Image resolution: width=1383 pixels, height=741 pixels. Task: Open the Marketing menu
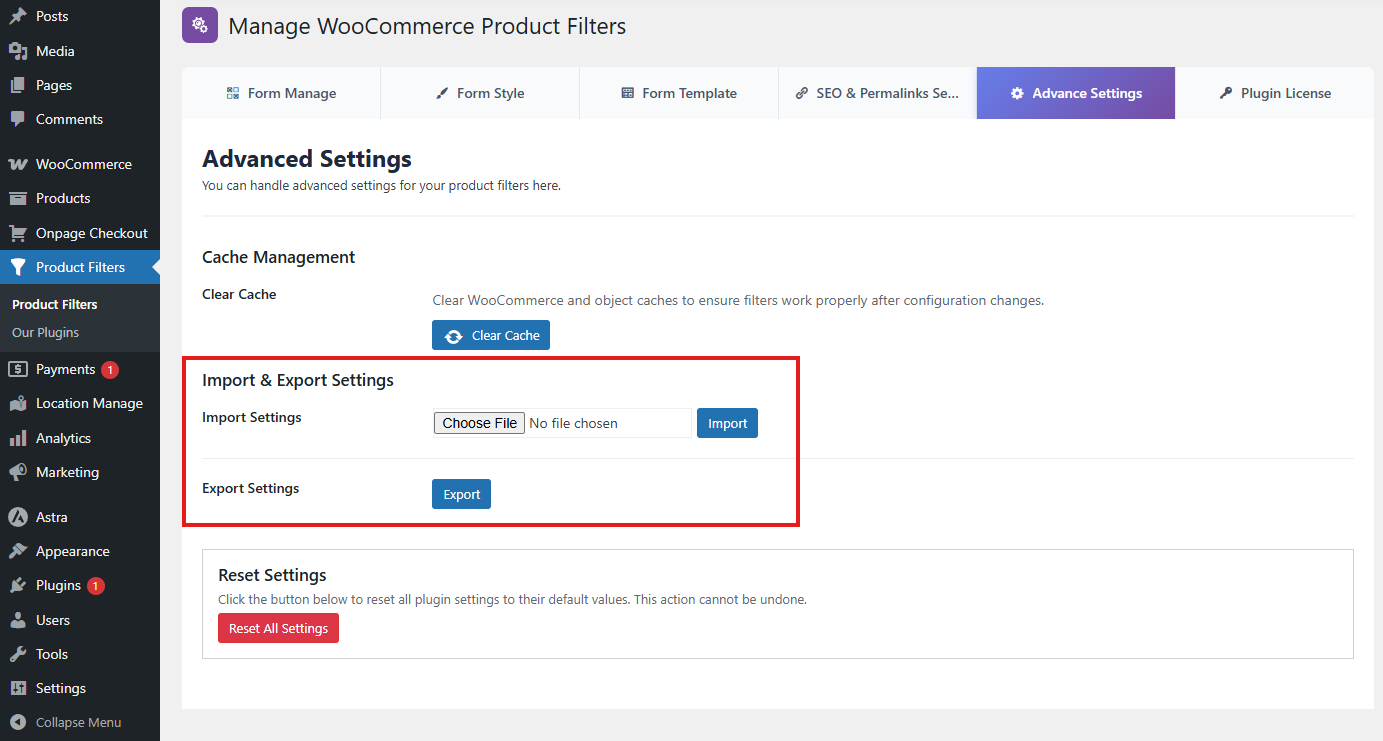click(x=80, y=472)
